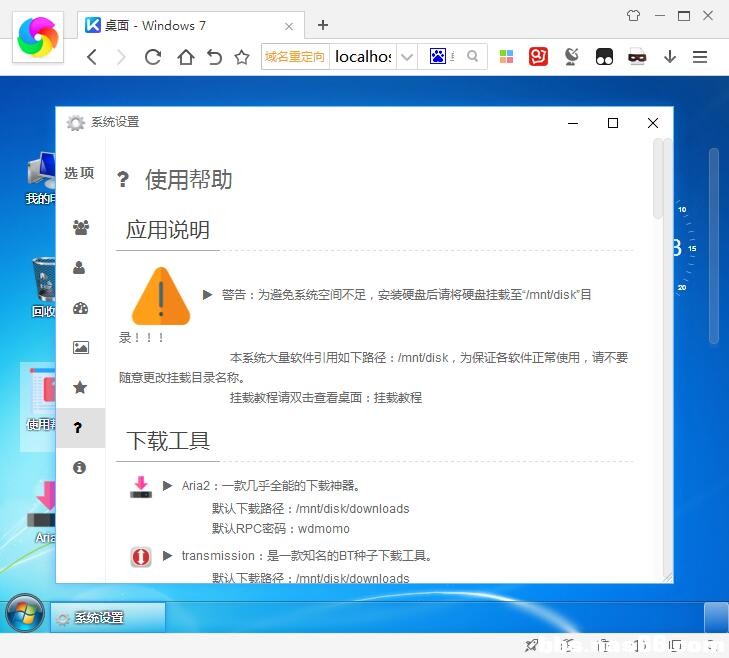Go back with the browser back arrow
The width and height of the screenshot is (729, 658).
(x=92, y=57)
